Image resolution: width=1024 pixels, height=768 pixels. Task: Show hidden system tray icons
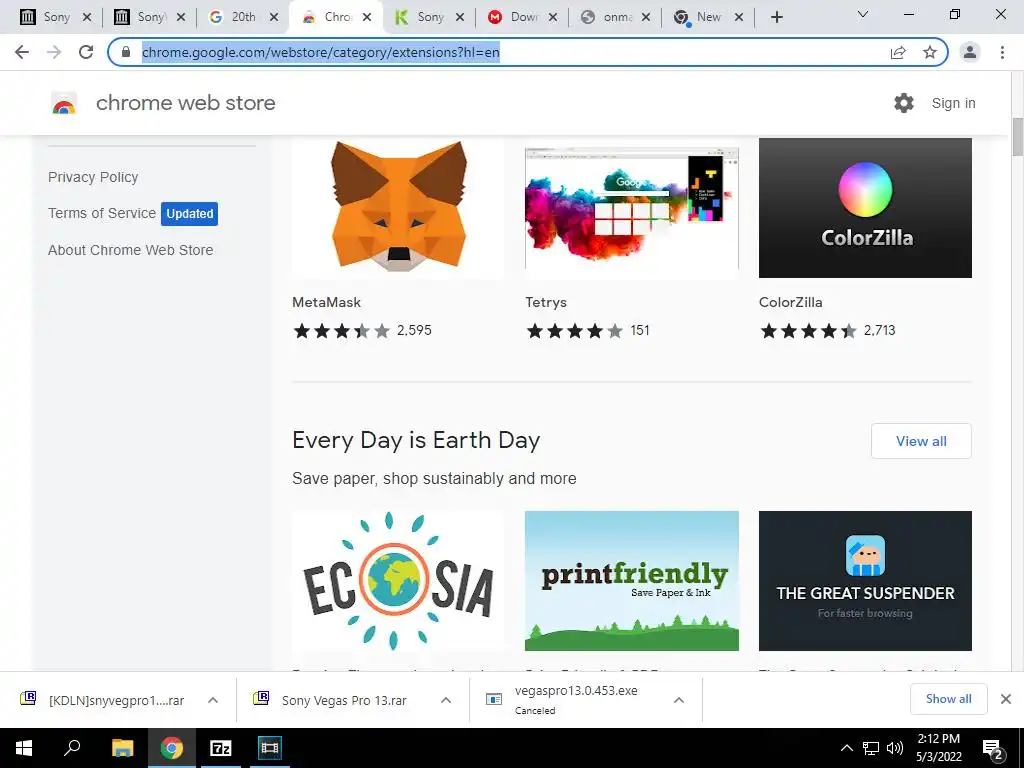click(846, 748)
